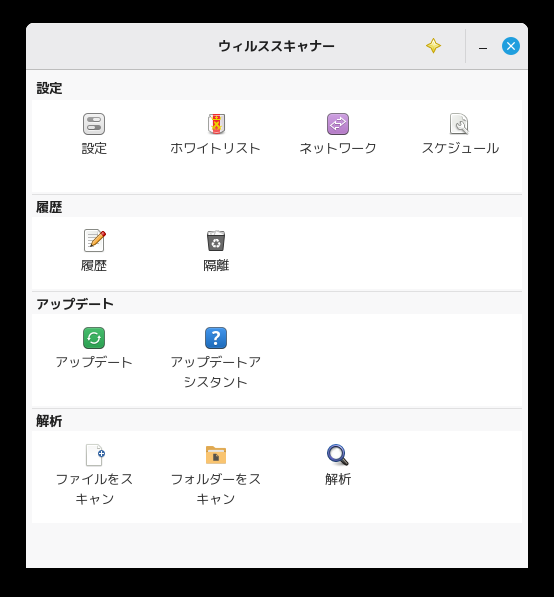Click the スケジュール label text
The width and height of the screenshot is (554, 597).
point(460,148)
